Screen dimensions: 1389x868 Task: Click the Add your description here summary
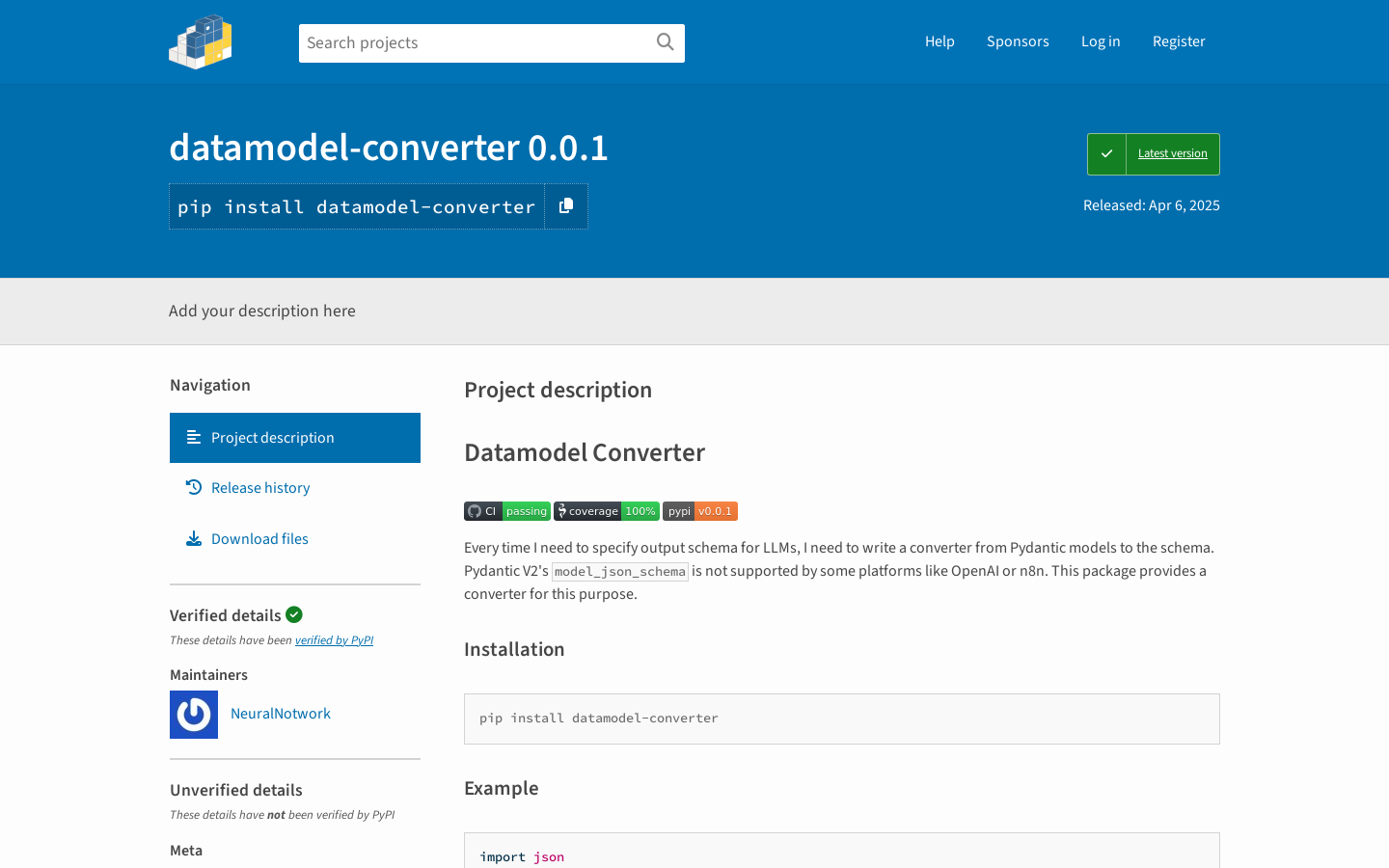point(262,311)
